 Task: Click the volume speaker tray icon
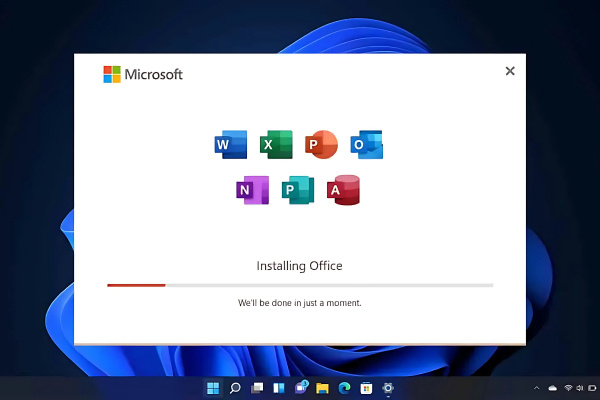(580, 388)
